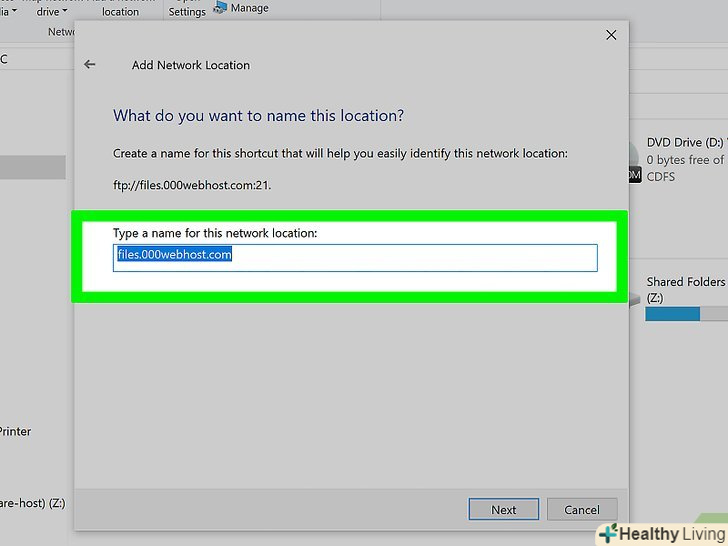Click the Shared Folders usage bar
728x546 pixels.
[686, 314]
